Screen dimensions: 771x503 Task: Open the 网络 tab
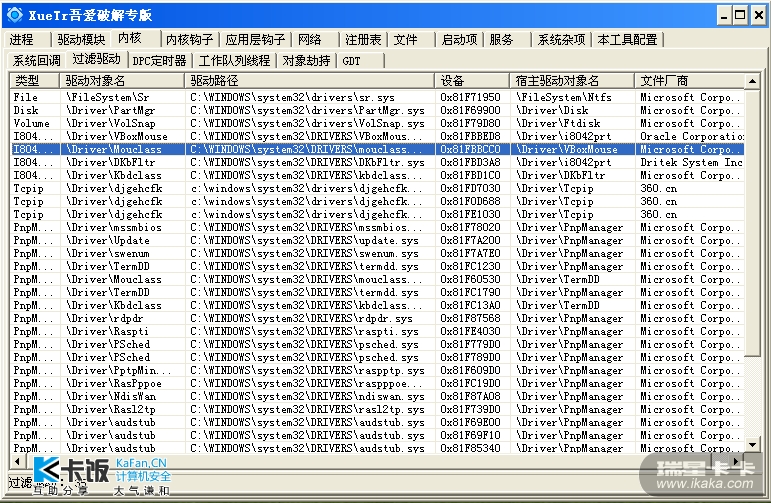coord(310,39)
